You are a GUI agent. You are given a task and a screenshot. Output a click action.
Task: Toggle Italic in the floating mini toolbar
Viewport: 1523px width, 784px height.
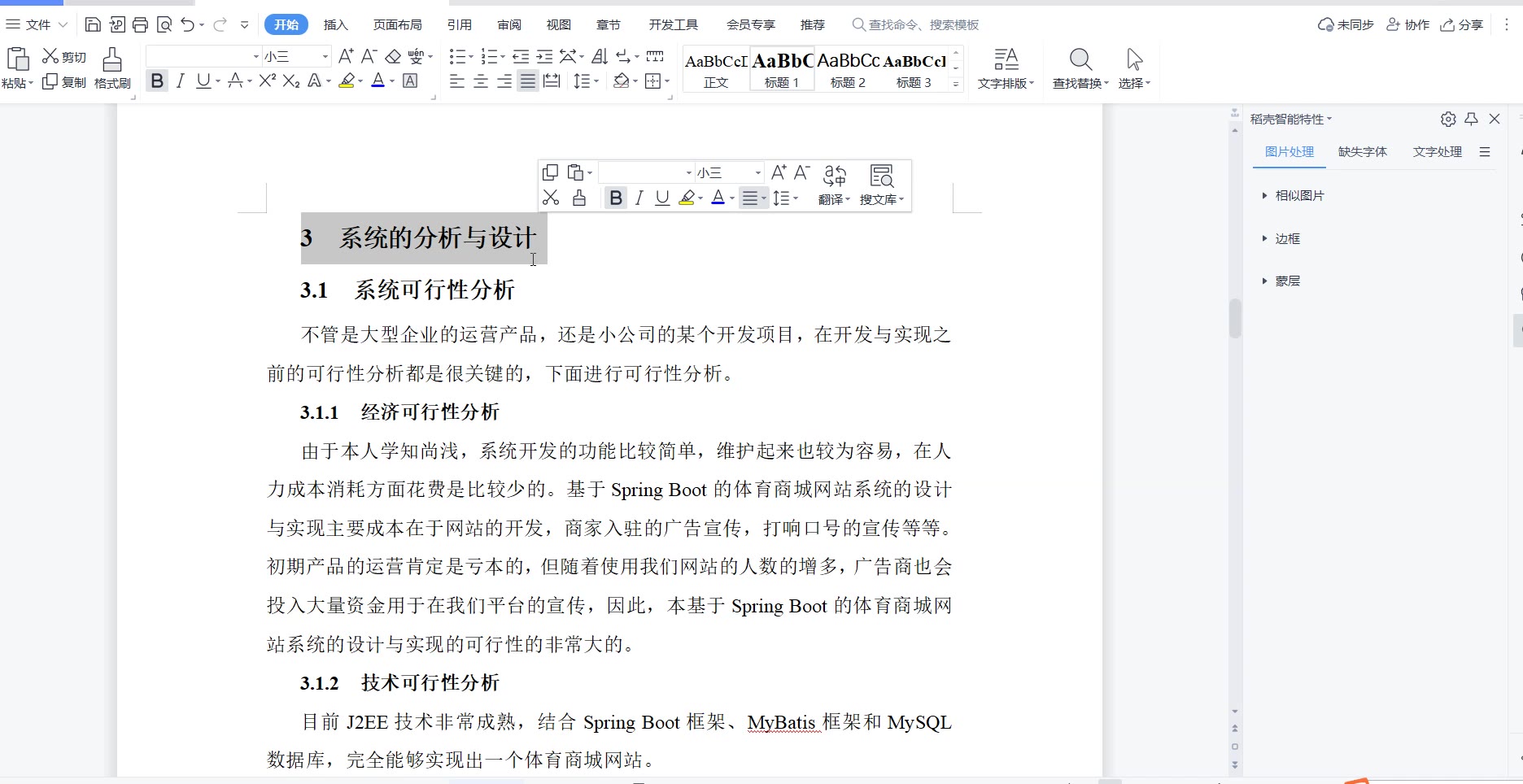(639, 198)
